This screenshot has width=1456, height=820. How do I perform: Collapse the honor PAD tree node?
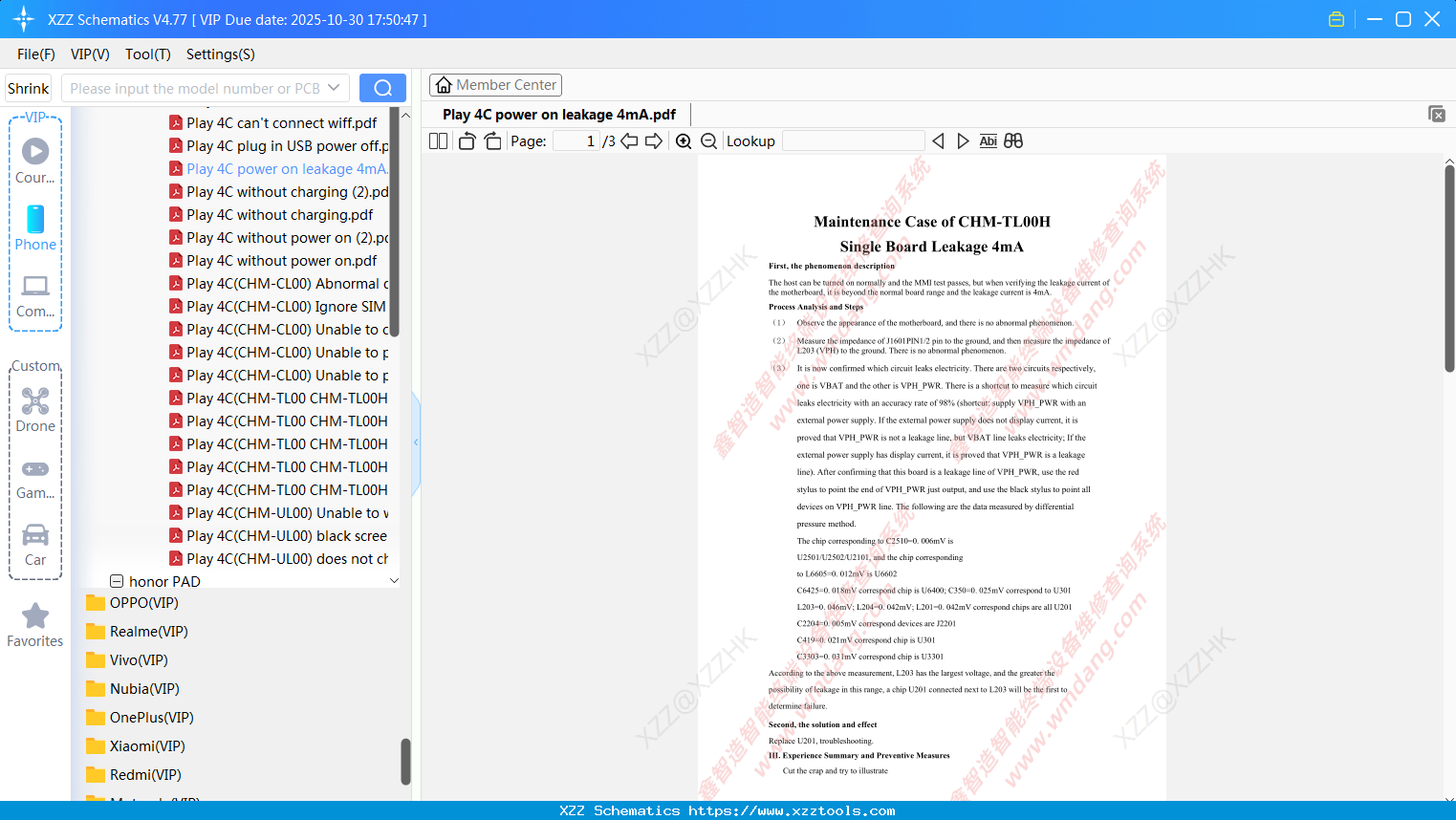pos(117,581)
